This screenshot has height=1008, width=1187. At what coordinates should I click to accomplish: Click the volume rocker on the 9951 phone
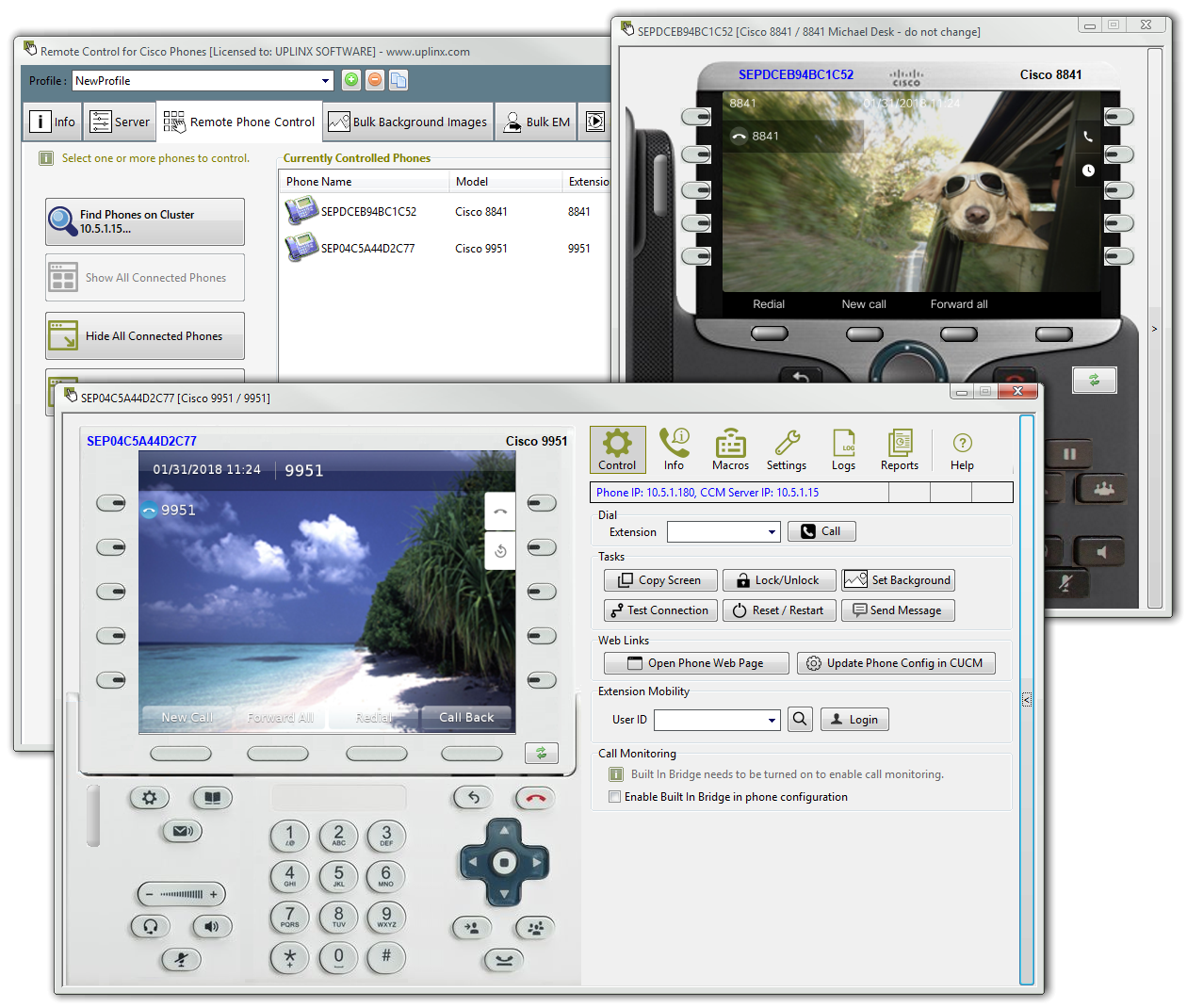tap(181, 893)
